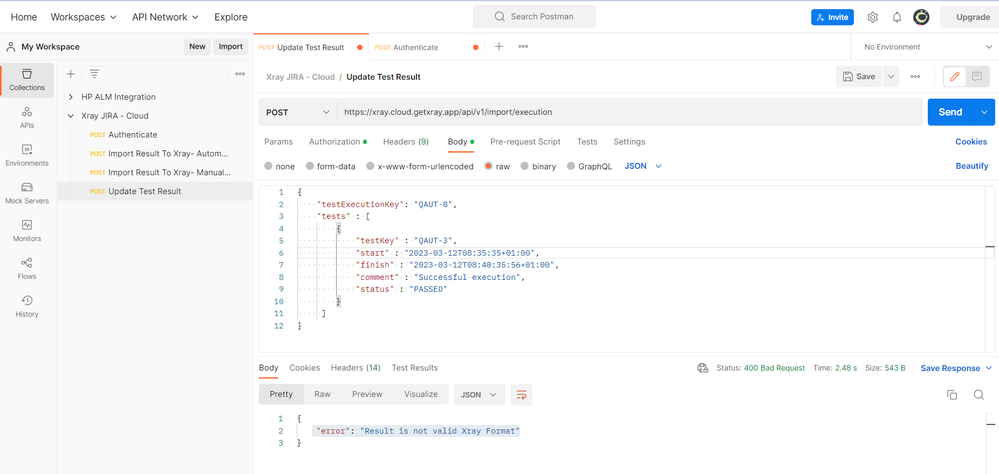Create new collection with plus icon
The image size is (999, 474).
click(x=71, y=74)
